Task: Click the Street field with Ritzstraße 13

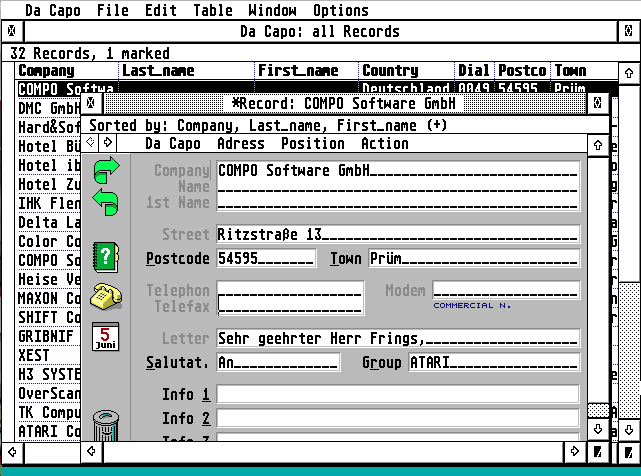Action: [x=398, y=234]
